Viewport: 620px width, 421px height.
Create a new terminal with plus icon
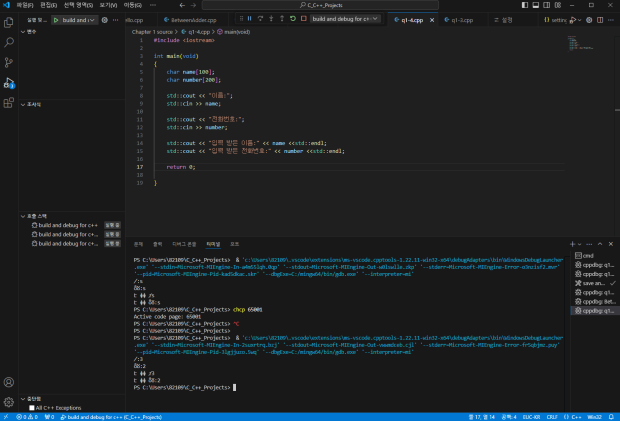[572, 244]
